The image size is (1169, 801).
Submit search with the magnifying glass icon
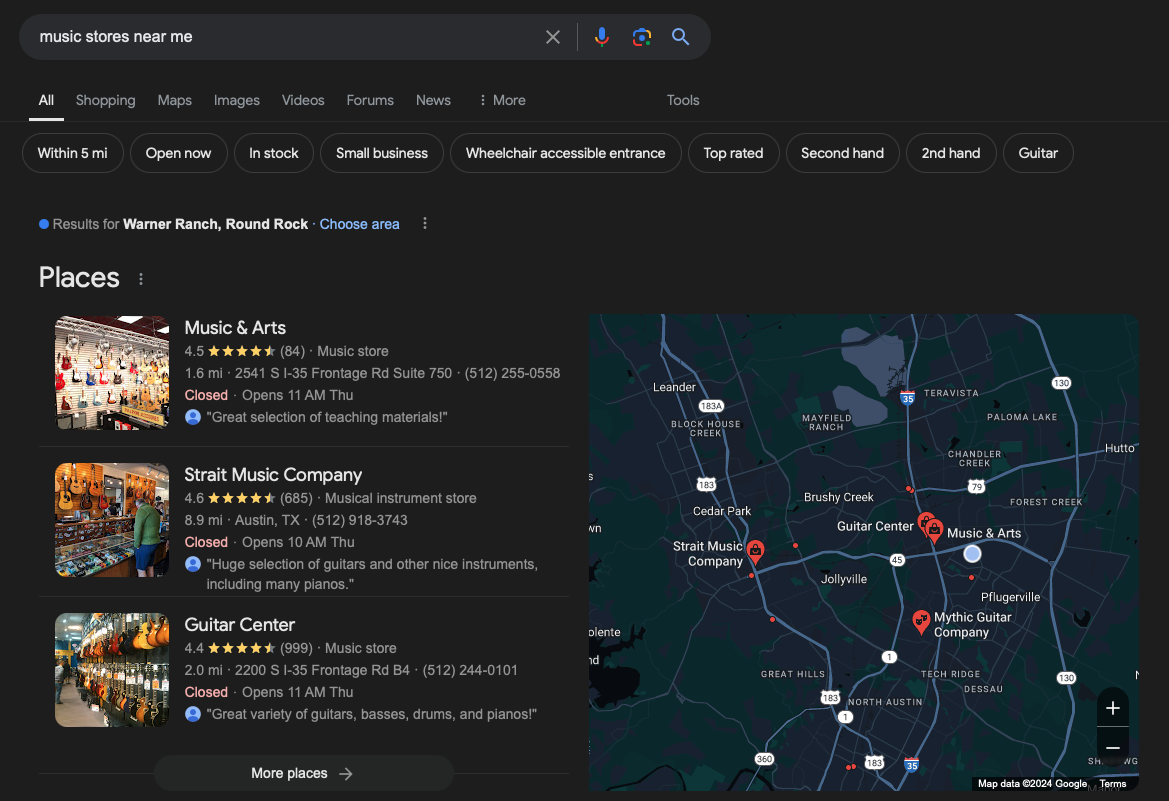point(680,37)
